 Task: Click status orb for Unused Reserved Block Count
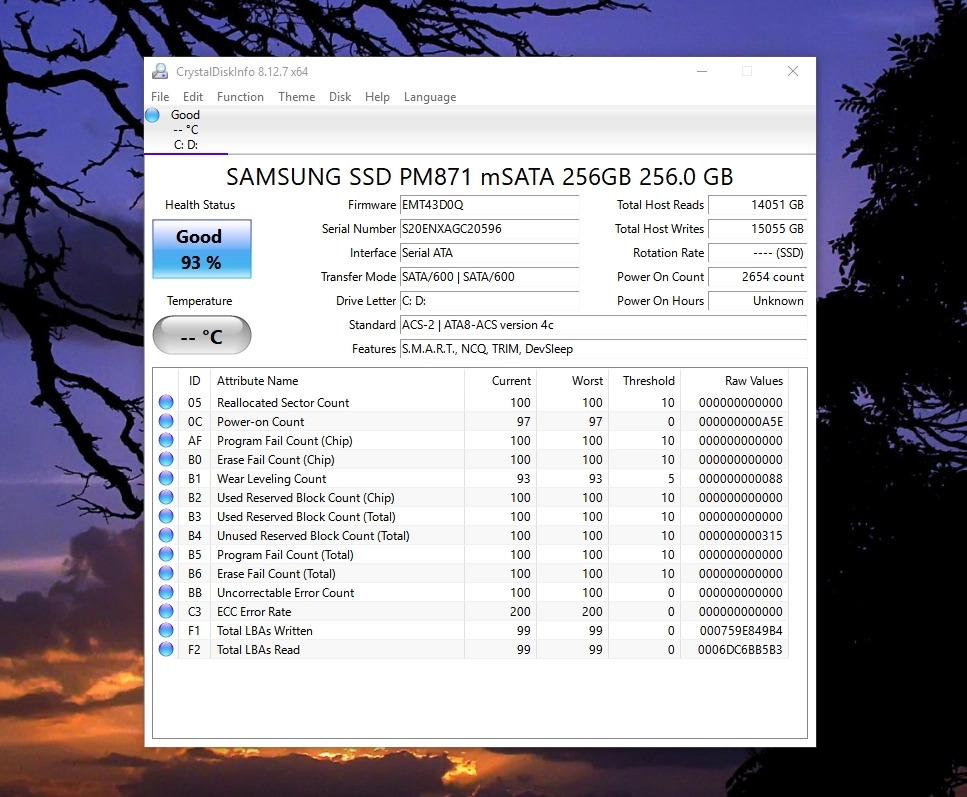pos(166,535)
